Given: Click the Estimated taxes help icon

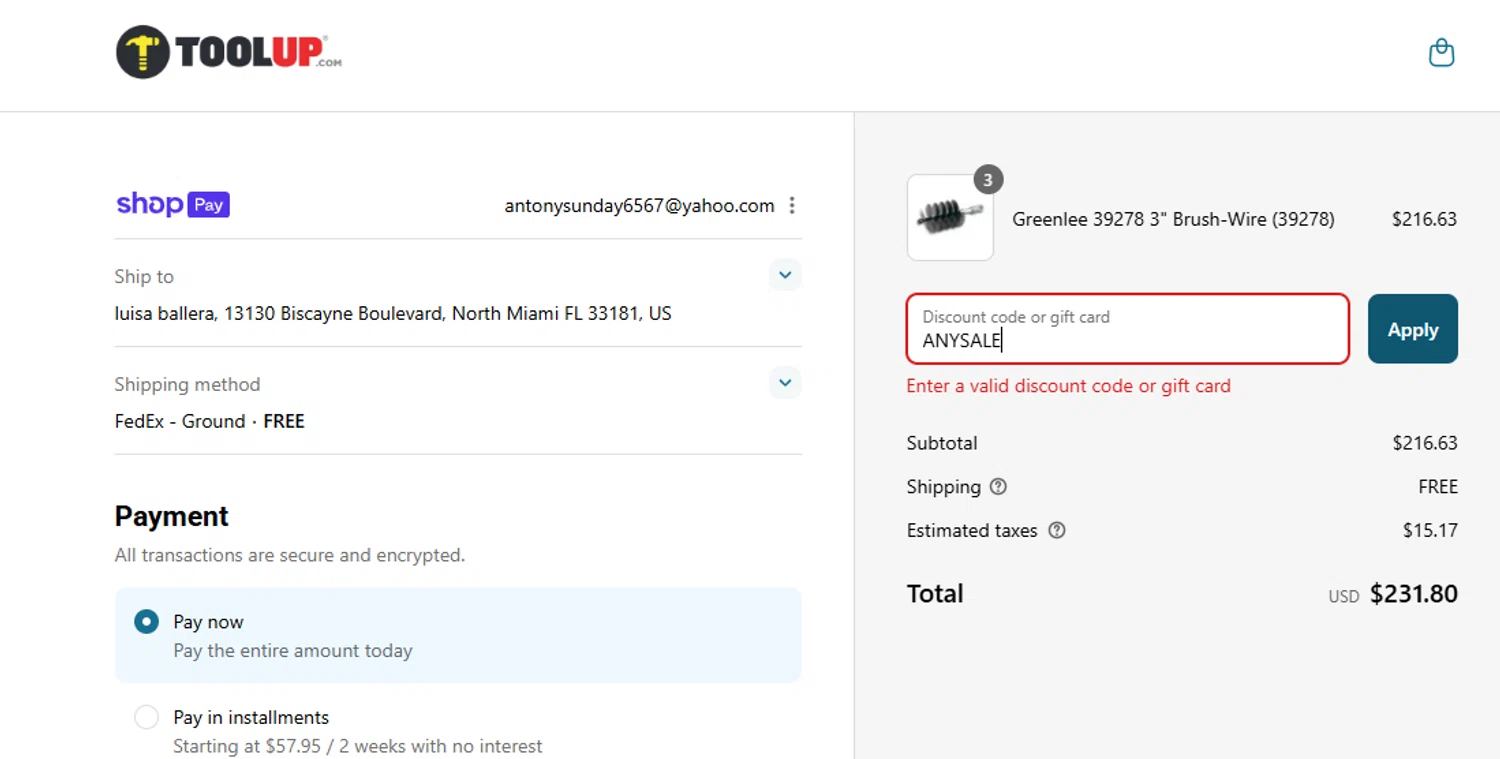Looking at the screenshot, I should point(1056,531).
